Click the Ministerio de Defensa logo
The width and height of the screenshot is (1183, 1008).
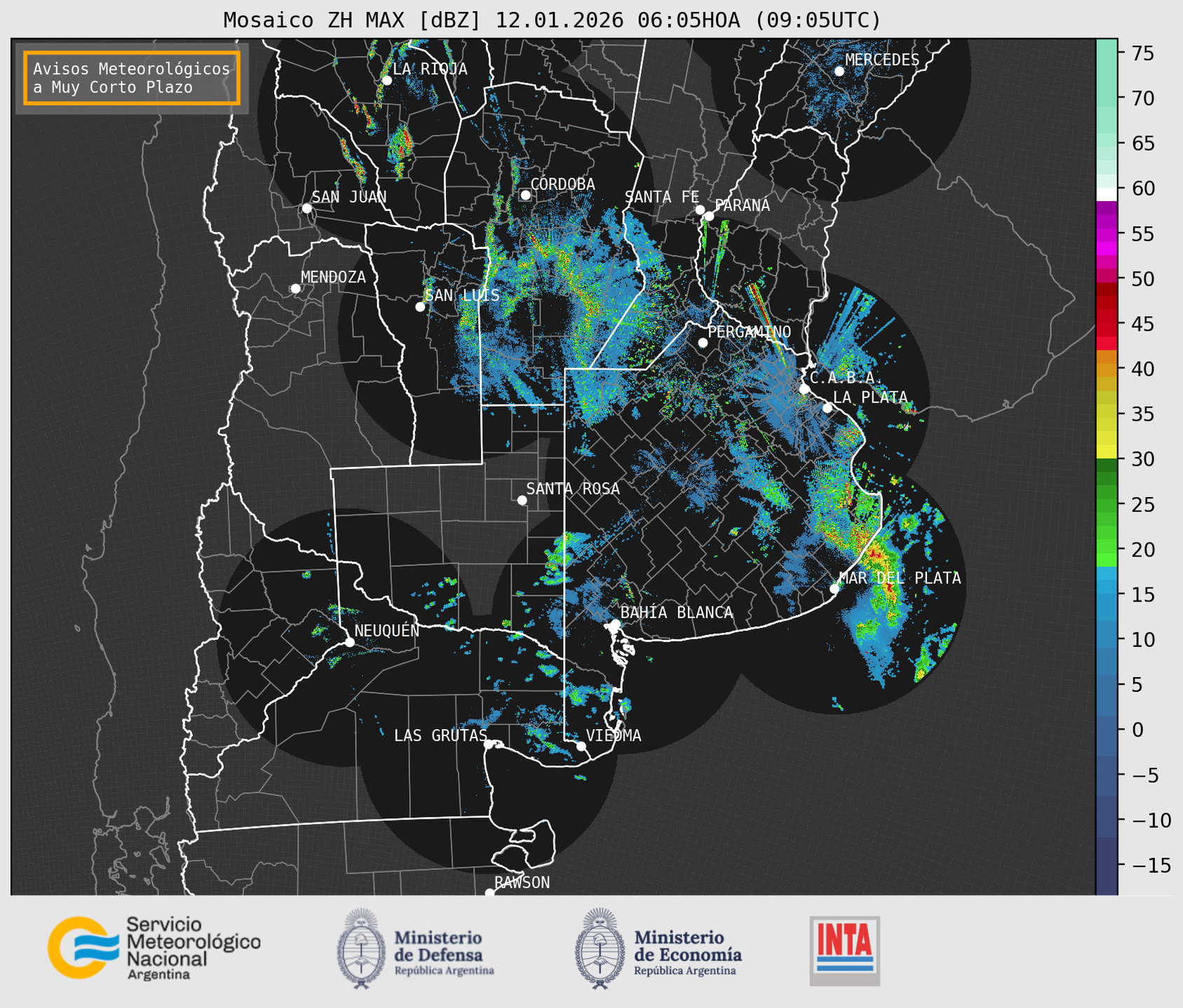point(416,949)
